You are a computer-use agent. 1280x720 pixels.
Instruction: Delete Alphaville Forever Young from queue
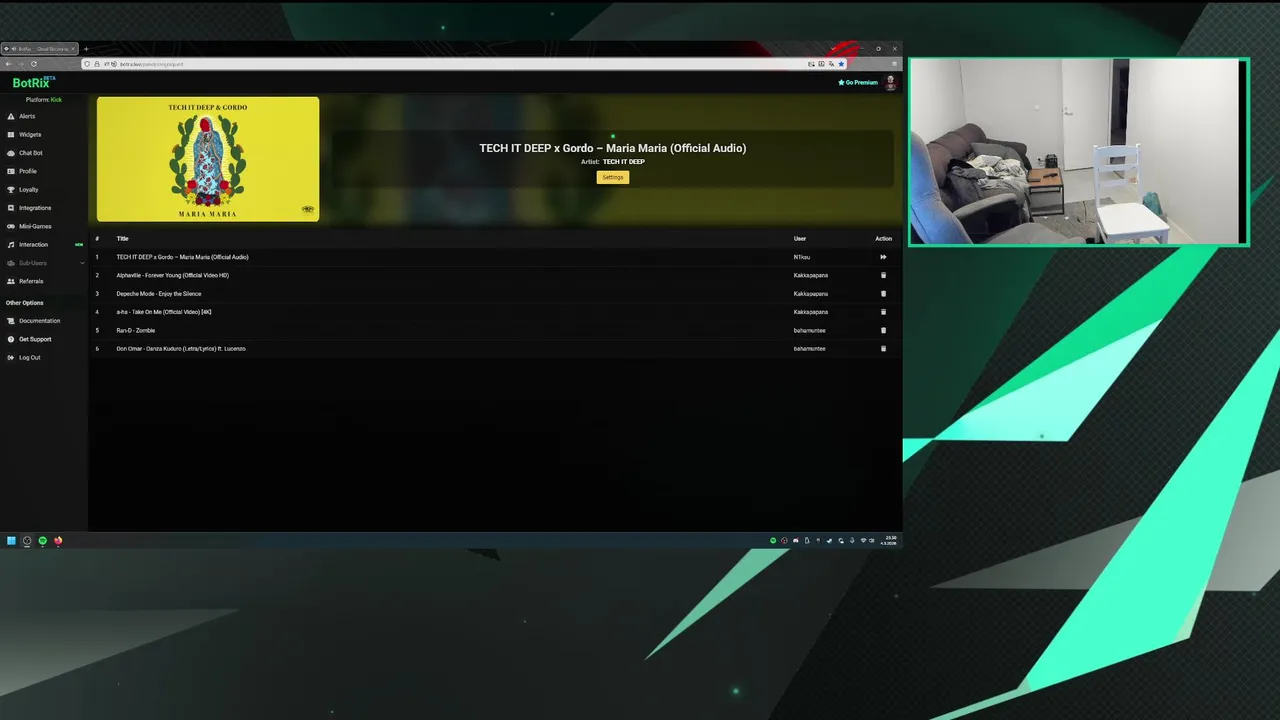883,275
